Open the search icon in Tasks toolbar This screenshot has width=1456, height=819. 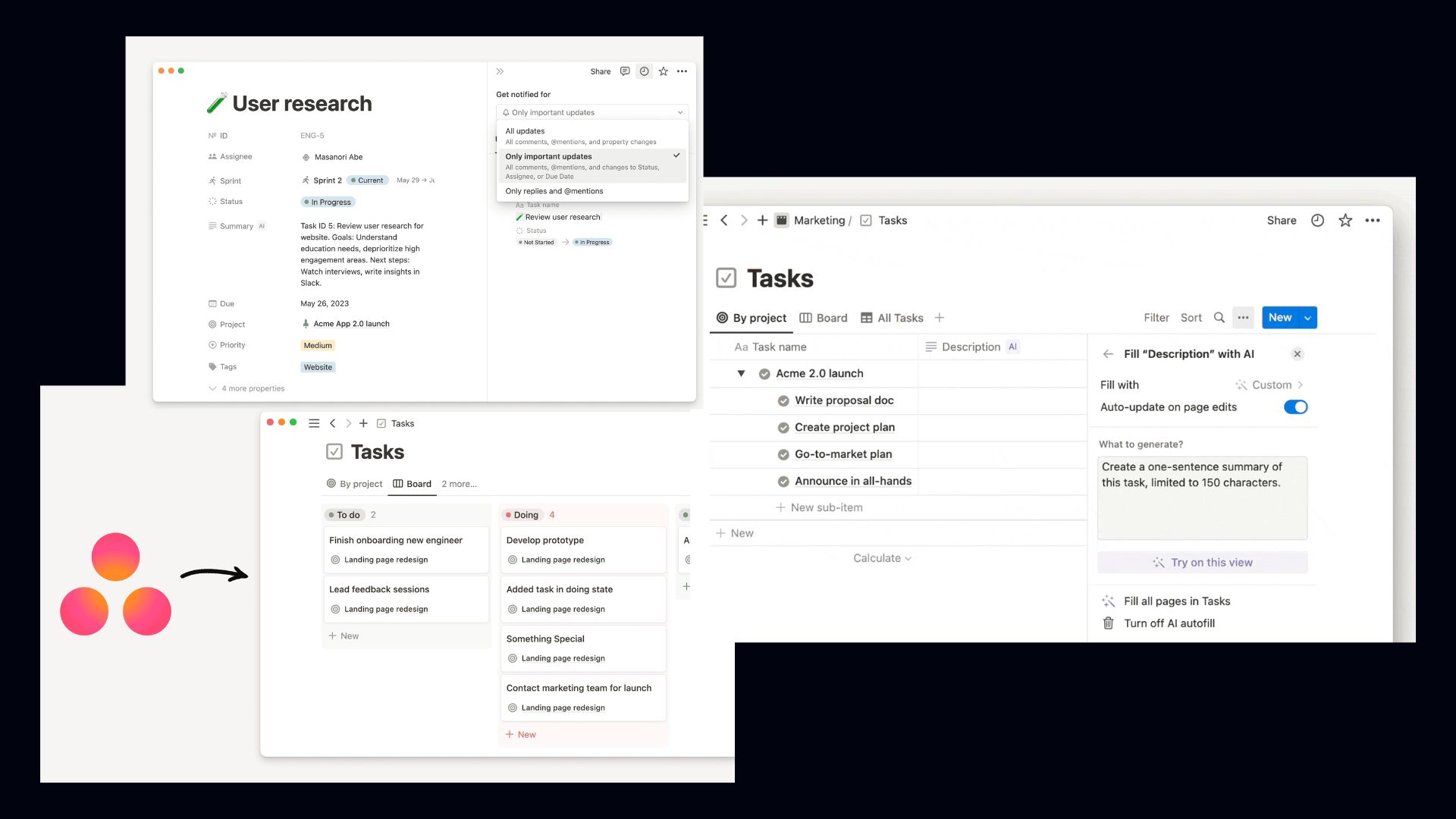[x=1219, y=318]
